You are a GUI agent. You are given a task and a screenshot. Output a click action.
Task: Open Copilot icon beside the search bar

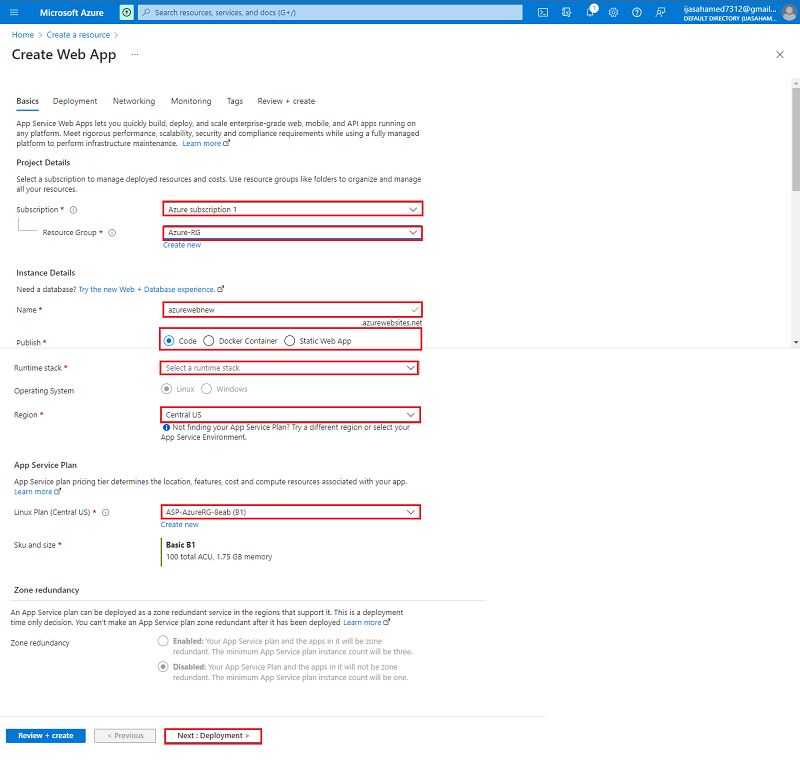coord(125,12)
